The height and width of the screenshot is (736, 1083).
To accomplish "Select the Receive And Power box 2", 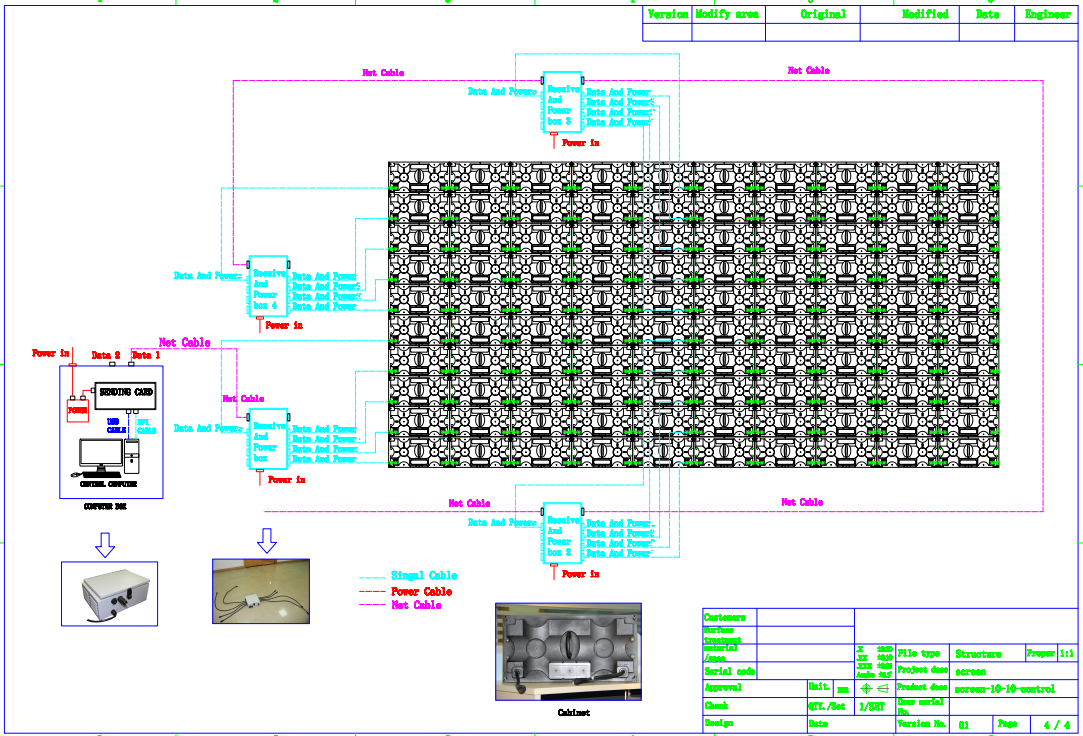I will click(x=562, y=533).
